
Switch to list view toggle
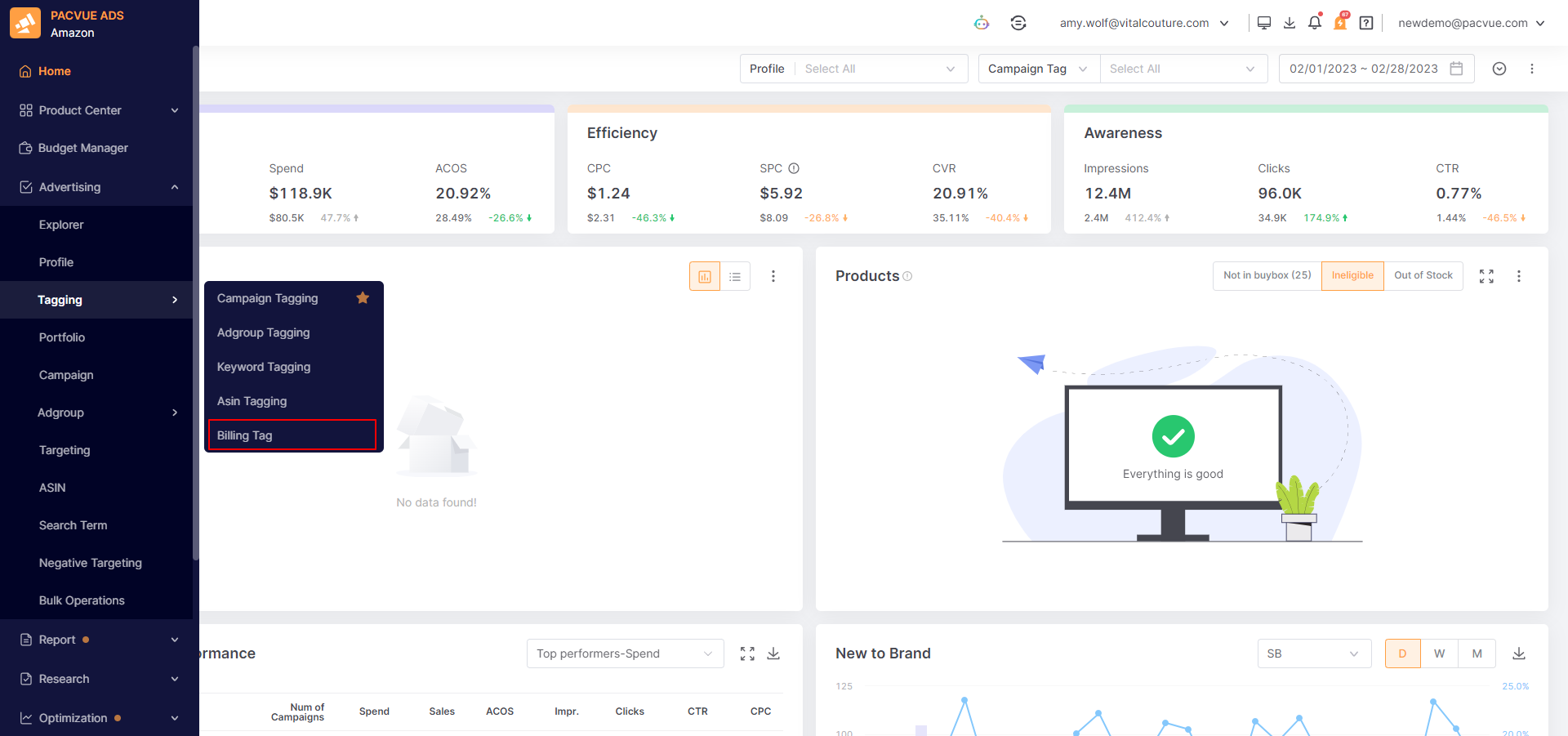[x=735, y=277]
